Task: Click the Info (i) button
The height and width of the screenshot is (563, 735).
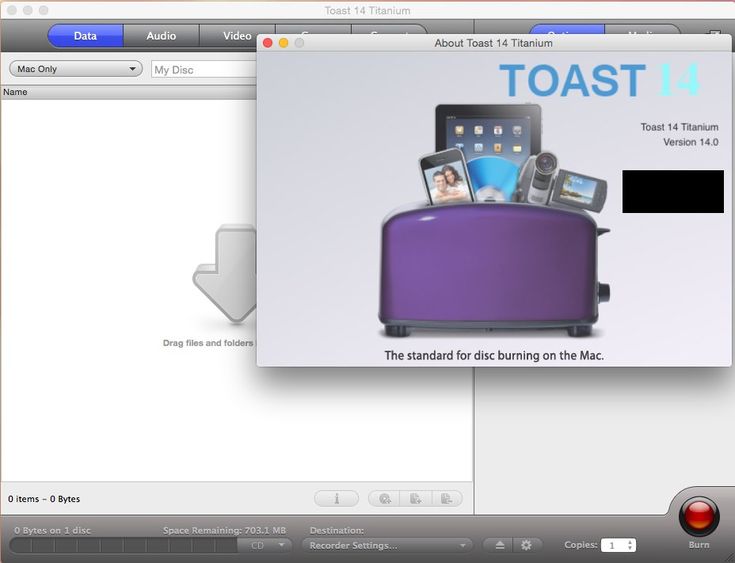Action: [336, 498]
